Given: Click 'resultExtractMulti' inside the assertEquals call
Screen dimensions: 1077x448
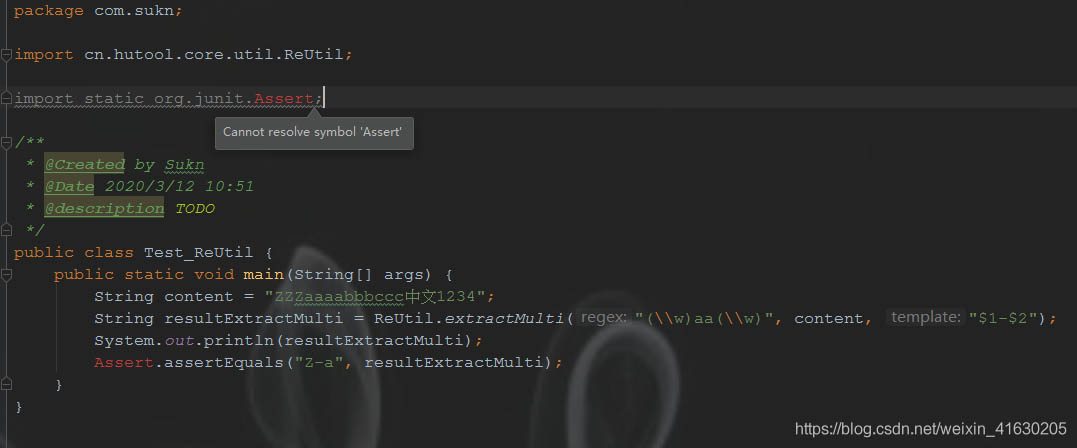Looking at the screenshot, I should click(453, 363).
